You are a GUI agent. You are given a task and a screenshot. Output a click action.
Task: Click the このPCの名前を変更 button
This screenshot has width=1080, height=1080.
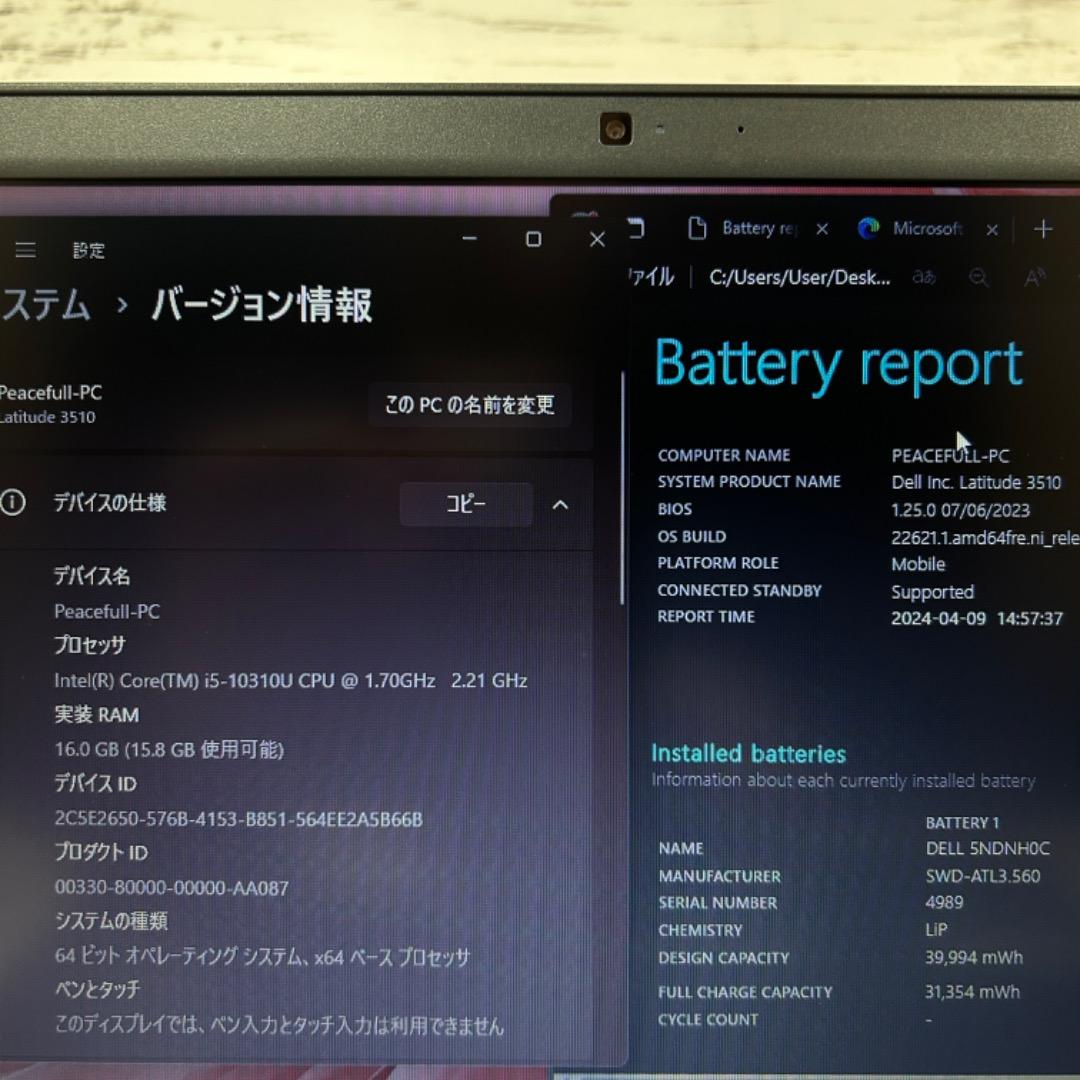point(470,405)
